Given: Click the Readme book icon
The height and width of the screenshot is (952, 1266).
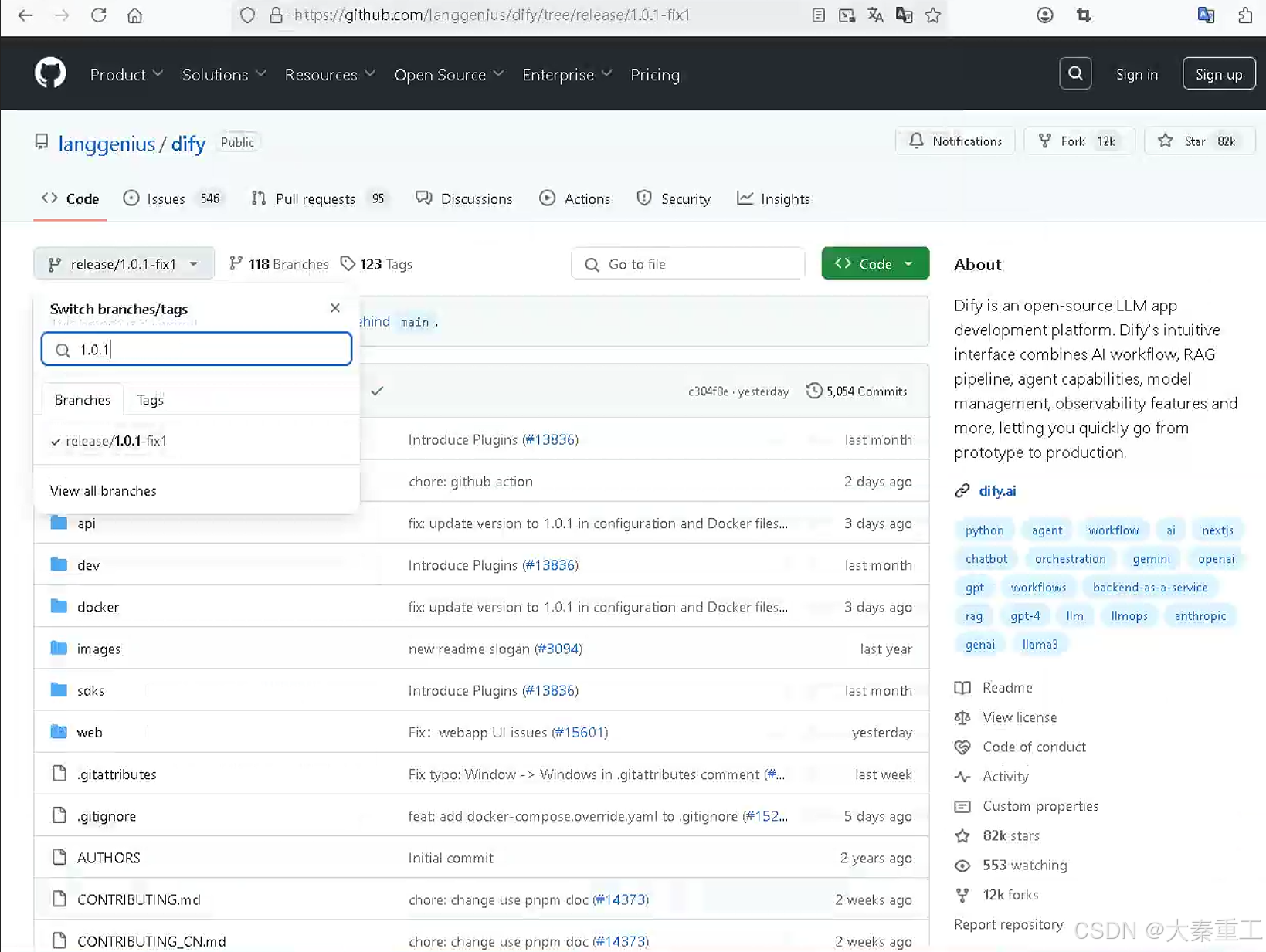Looking at the screenshot, I should 962,687.
